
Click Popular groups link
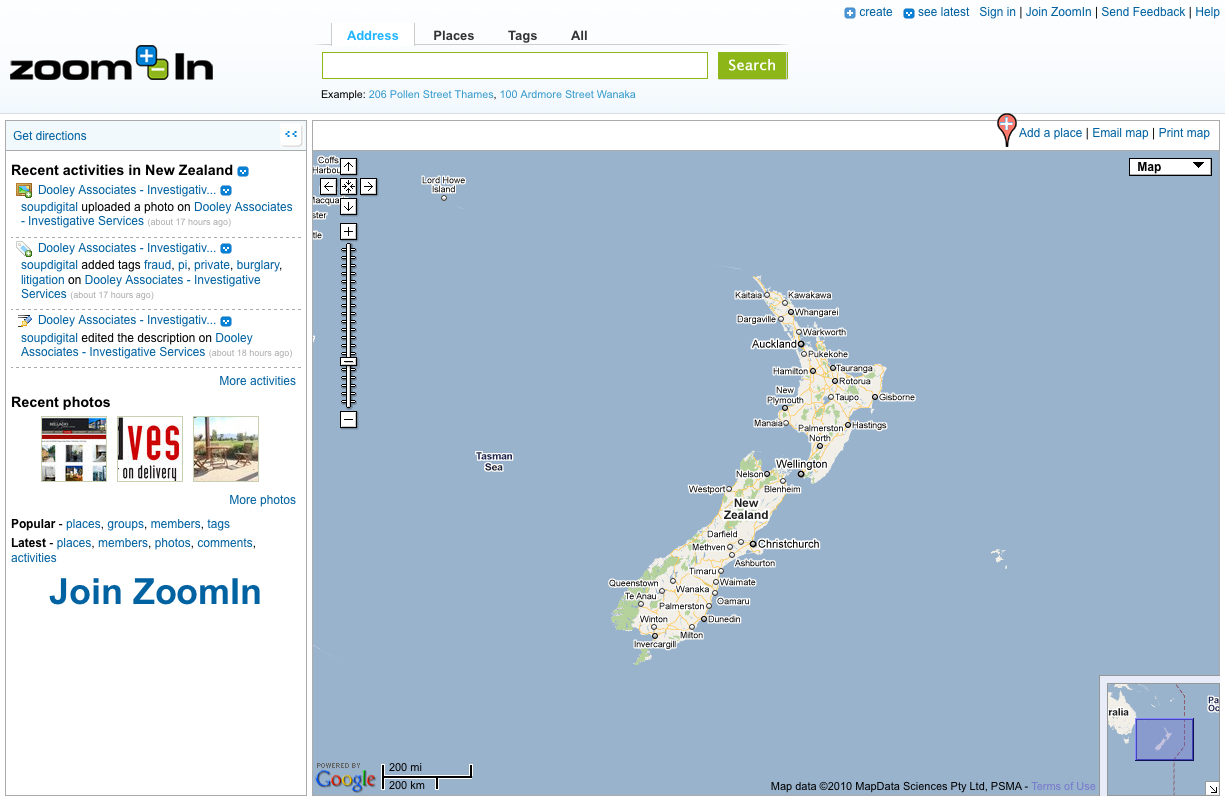126,524
